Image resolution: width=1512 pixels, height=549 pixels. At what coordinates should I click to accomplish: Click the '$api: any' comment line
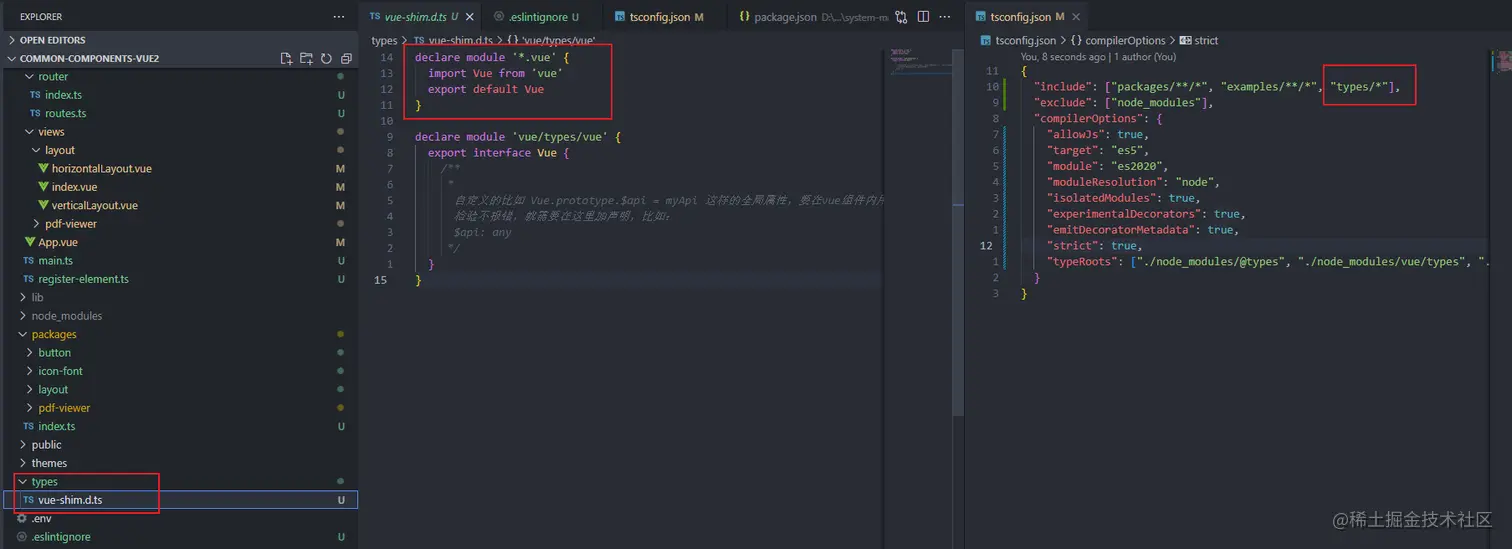482,233
